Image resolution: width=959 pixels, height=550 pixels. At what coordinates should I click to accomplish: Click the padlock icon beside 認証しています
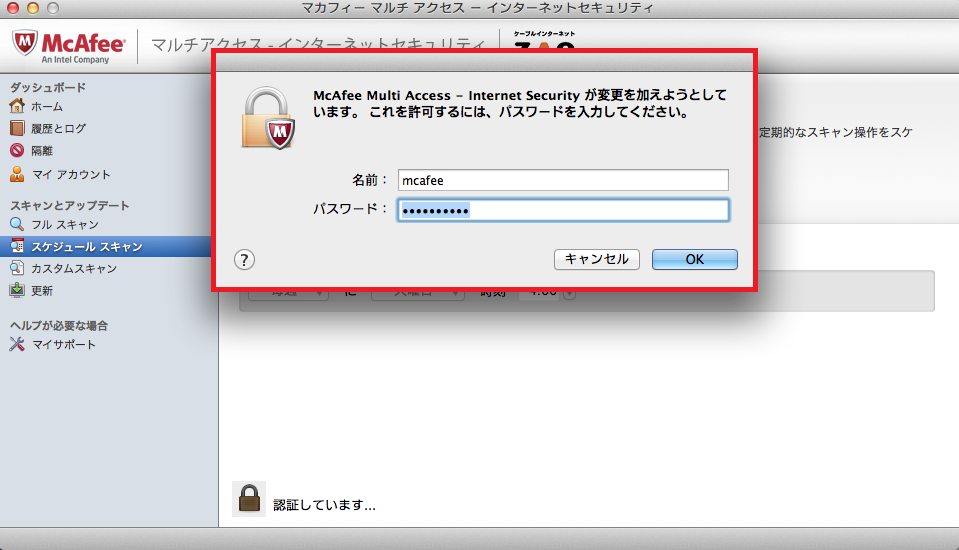pos(249,499)
